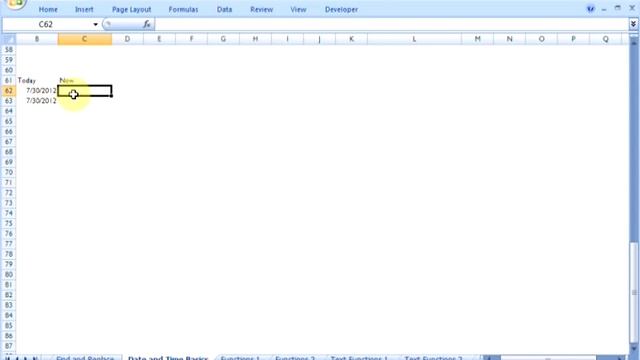Viewport: 640px width, 360px height.
Task: Restore the workbook window
Action: pyautogui.click(x=618, y=9)
